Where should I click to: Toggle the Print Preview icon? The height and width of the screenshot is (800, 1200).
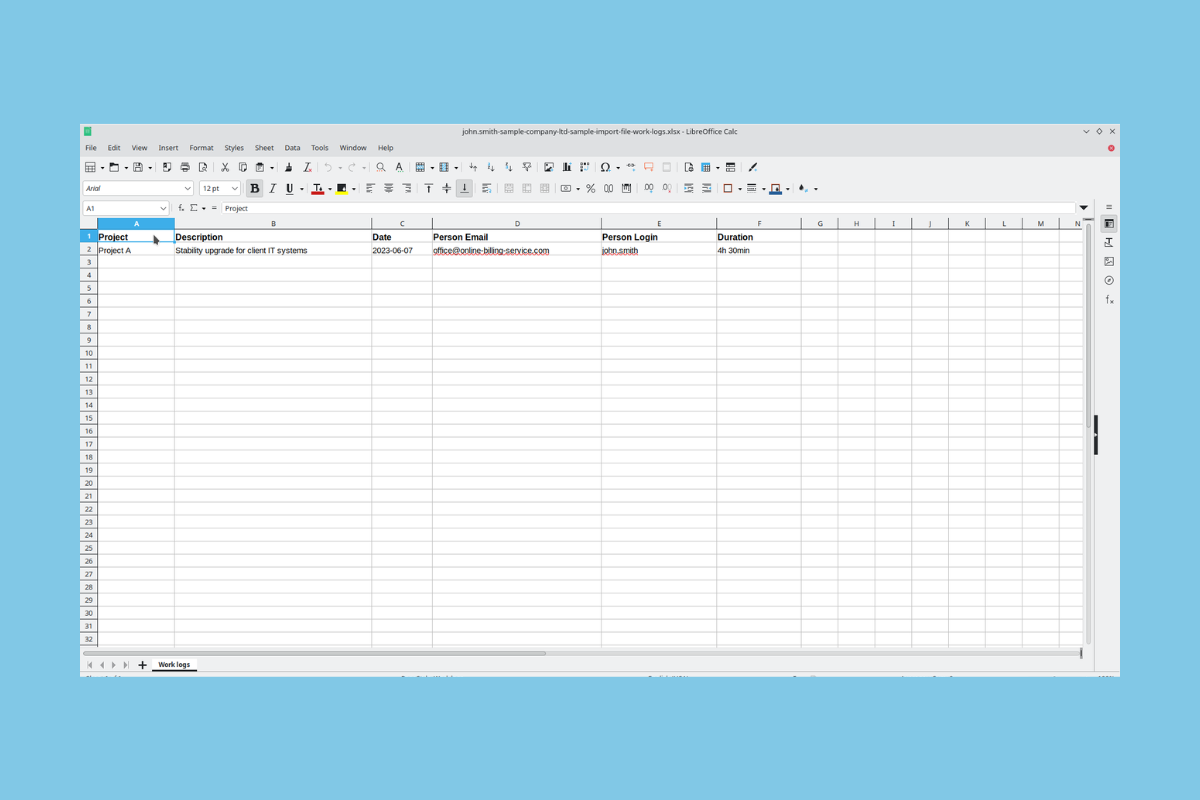pos(203,167)
